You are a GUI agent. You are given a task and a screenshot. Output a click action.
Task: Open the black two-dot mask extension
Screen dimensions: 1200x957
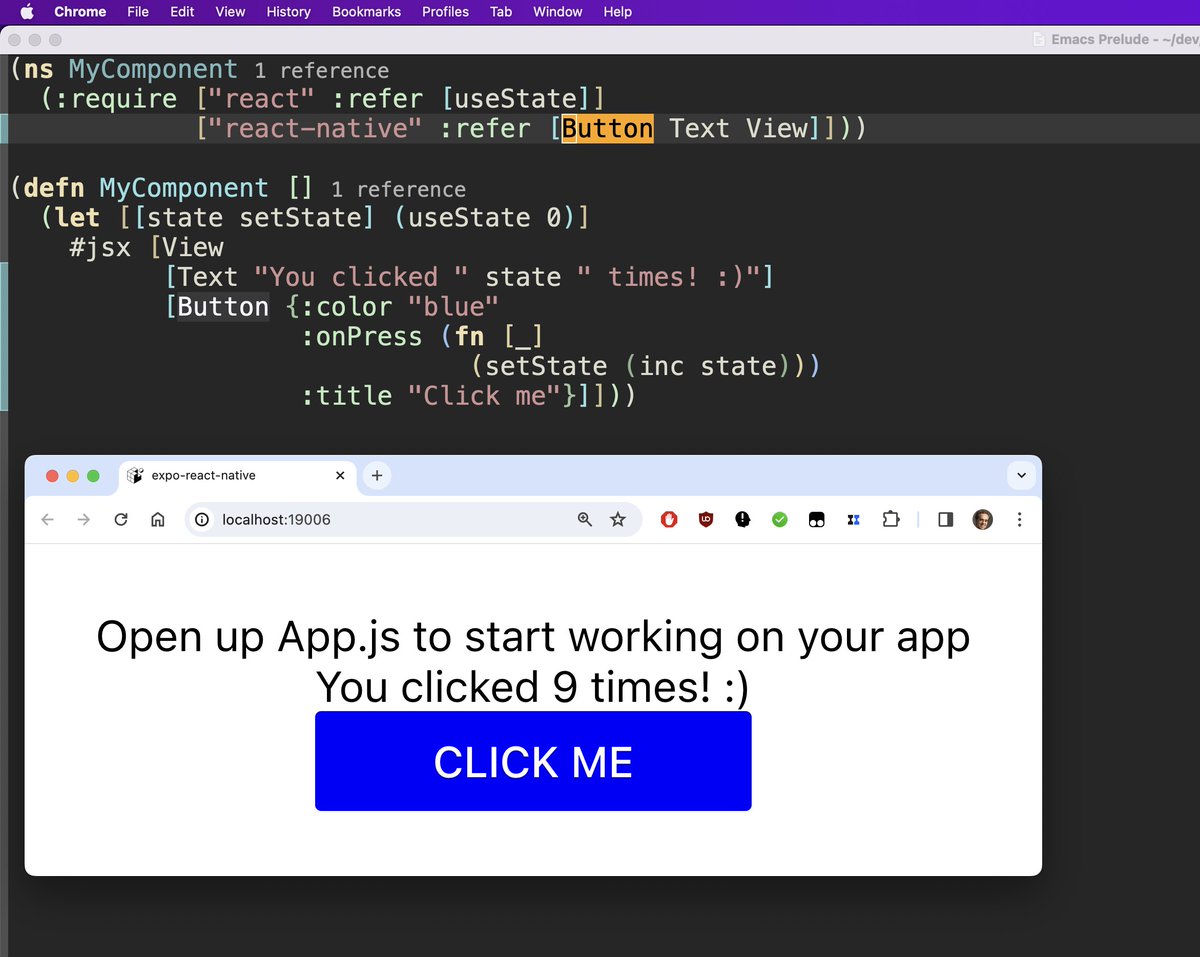tap(816, 519)
